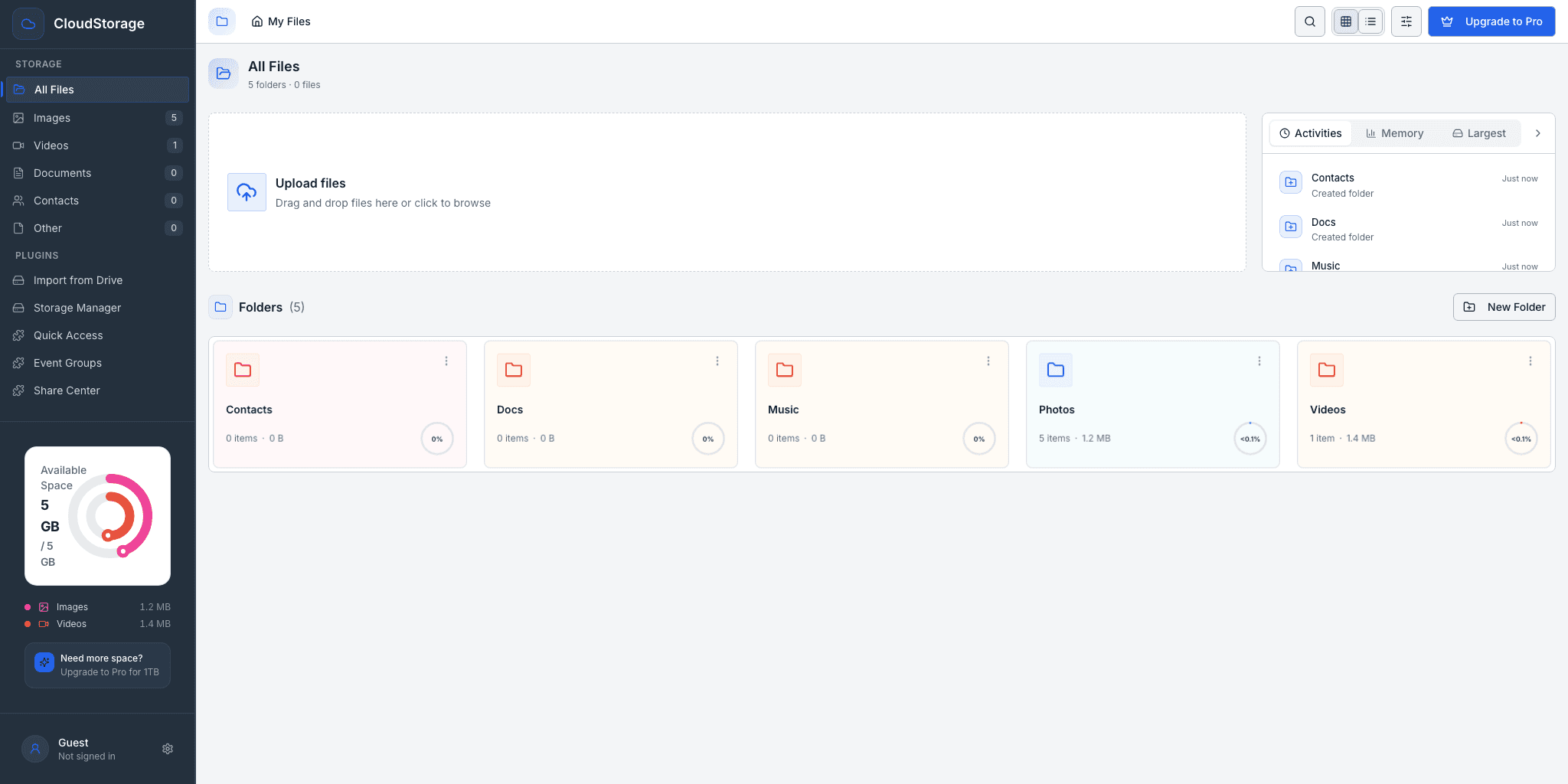Click the available space donut chart
The image size is (1568, 784).
pyautogui.click(x=111, y=516)
